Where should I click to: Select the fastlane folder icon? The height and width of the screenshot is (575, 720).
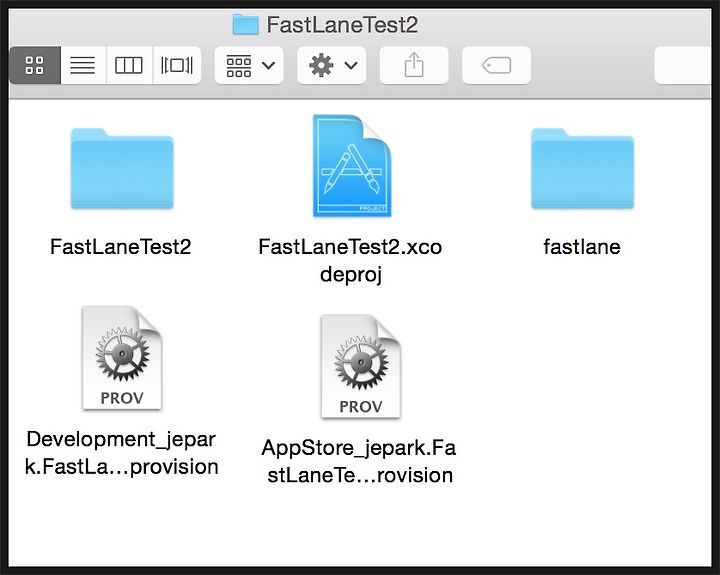pyautogui.click(x=583, y=169)
